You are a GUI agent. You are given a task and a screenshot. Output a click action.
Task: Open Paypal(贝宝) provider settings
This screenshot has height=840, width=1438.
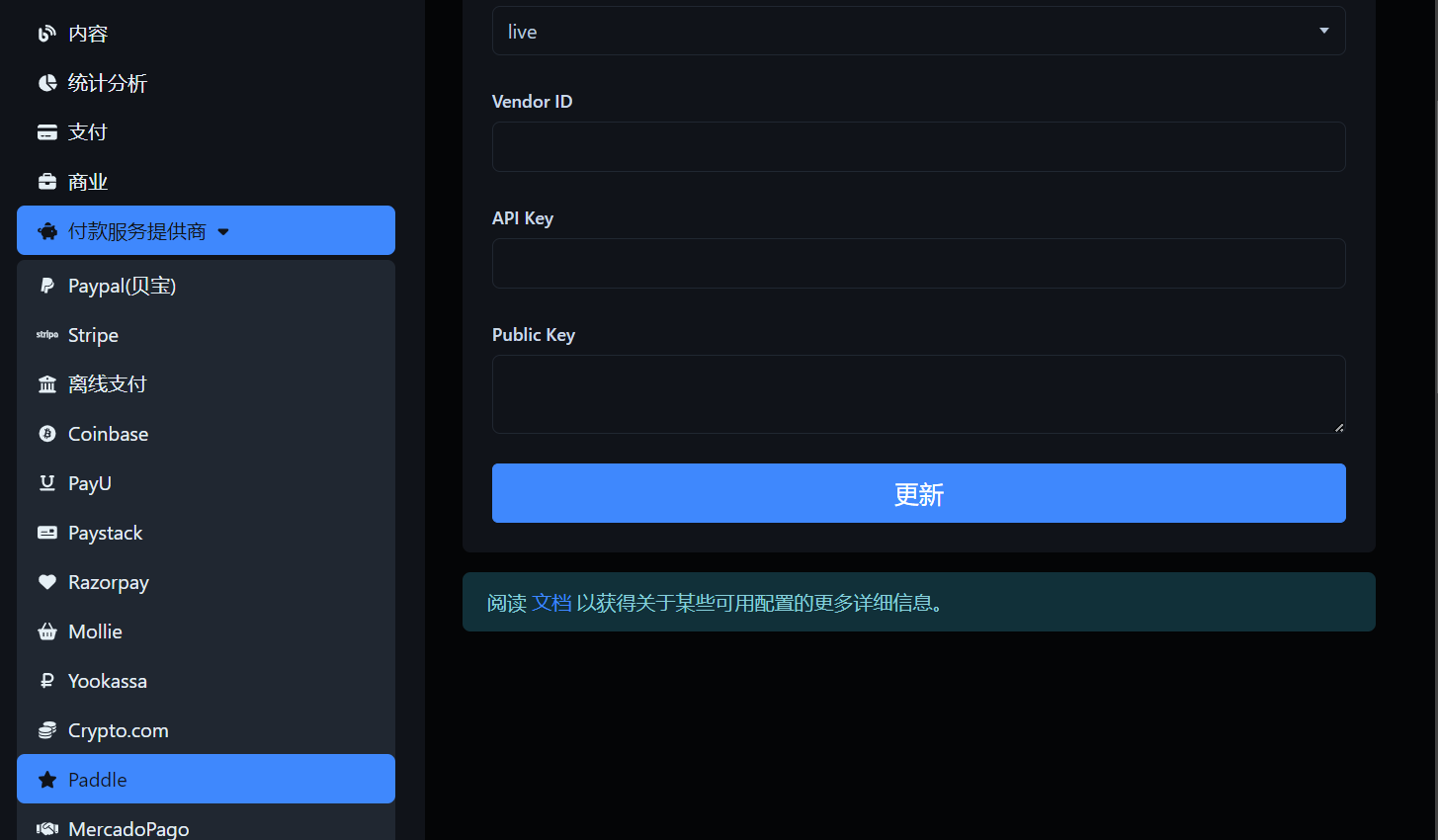[x=206, y=286]
